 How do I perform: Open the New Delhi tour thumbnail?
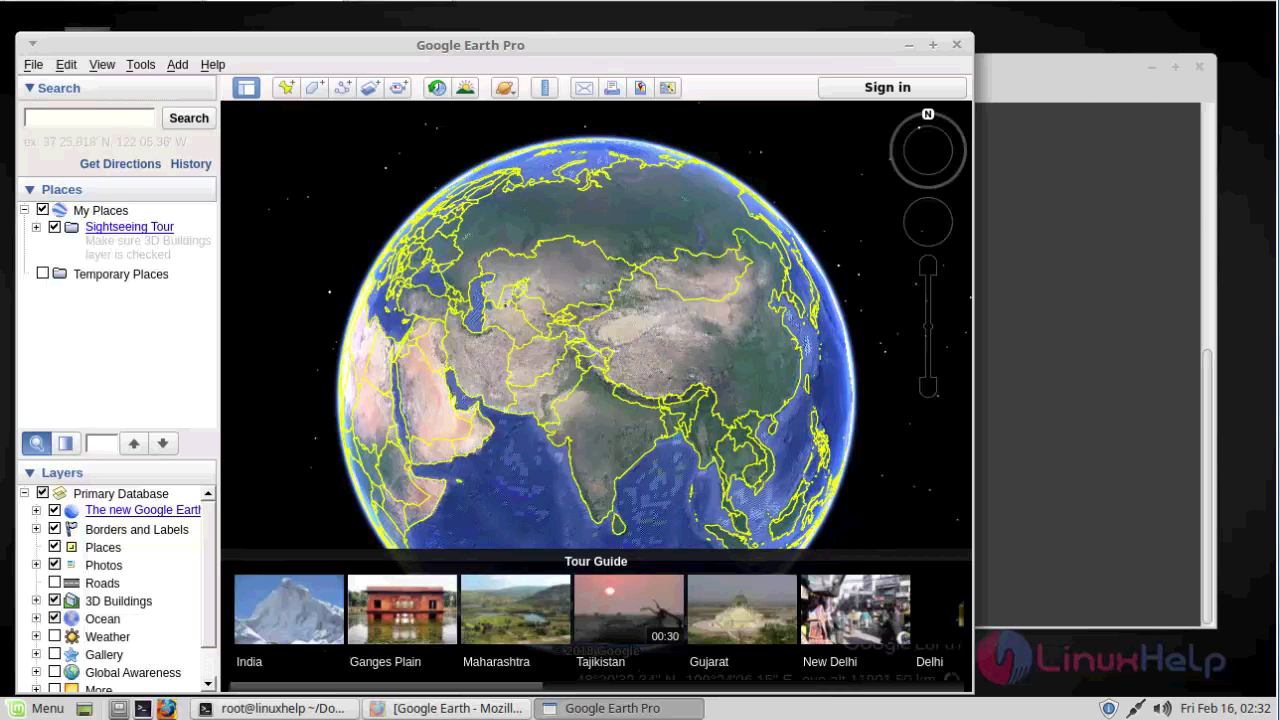[x=856, y=608]
